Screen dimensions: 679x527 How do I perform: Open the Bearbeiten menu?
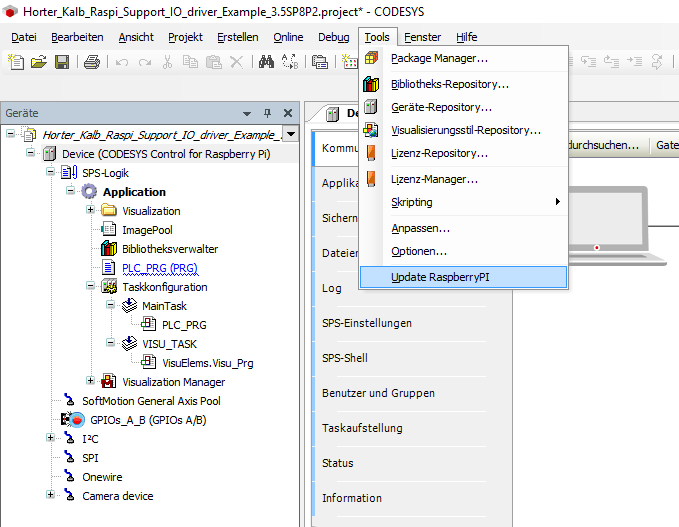[77, 37]
